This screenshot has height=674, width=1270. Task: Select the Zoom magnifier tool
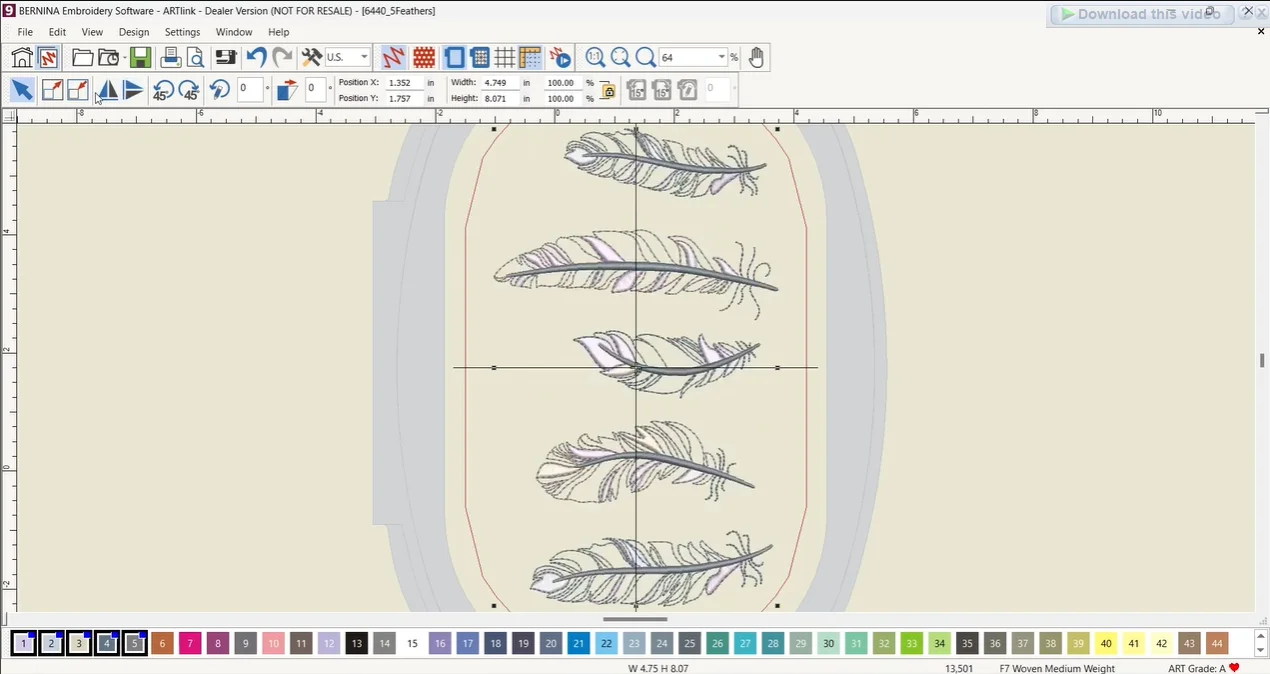tap(645, 57)
